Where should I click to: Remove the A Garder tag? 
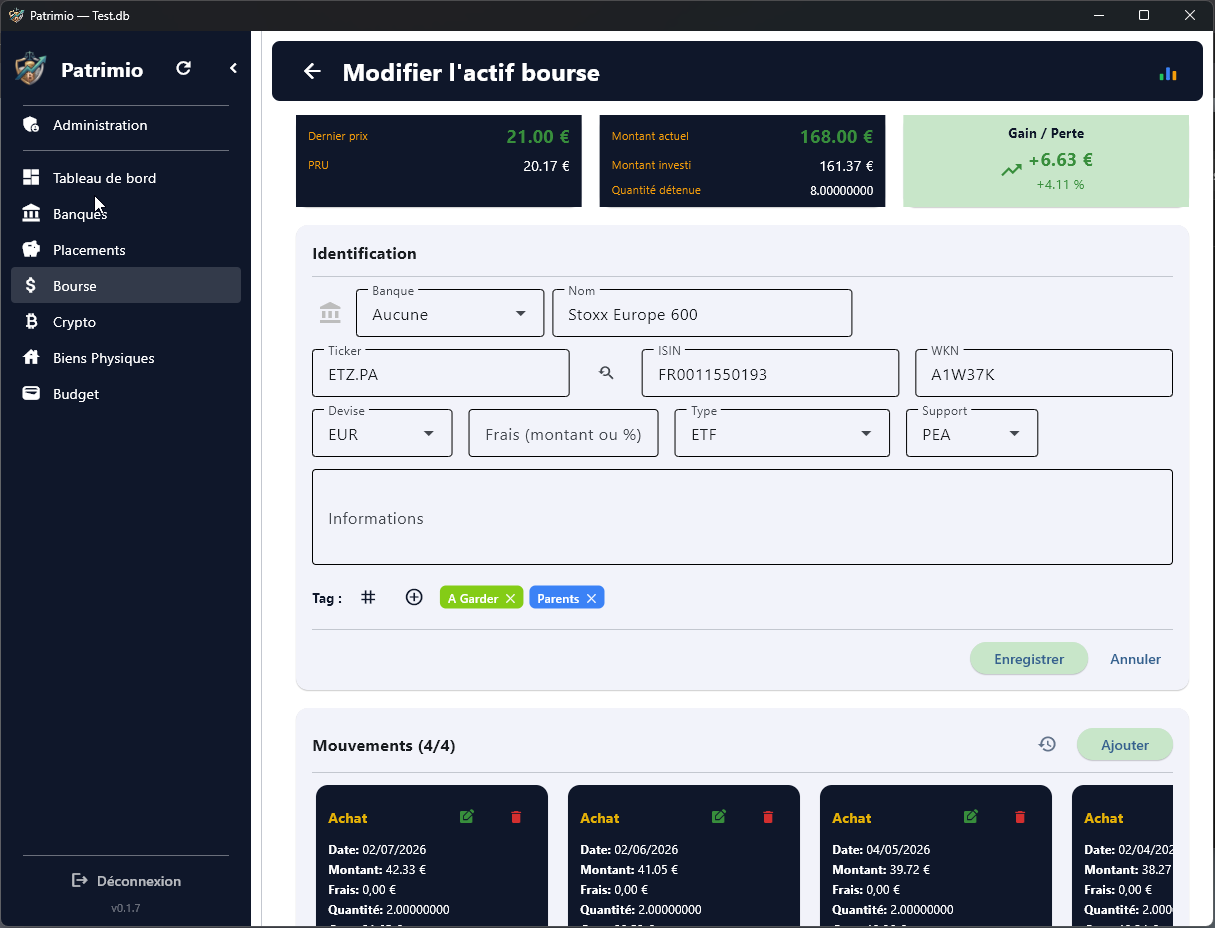click(510, 599)
